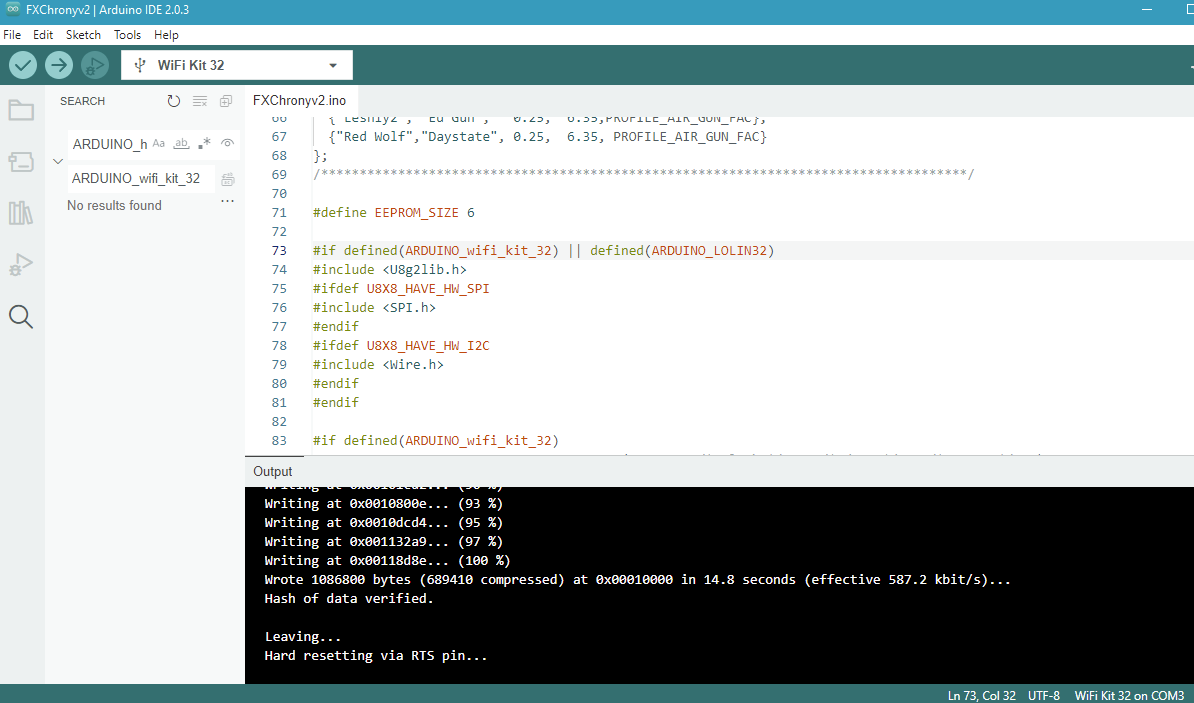The width and height of the screenshot is (1194, 703).
Task: Click the USB icon in board selector
Action: tap(139, 65)
